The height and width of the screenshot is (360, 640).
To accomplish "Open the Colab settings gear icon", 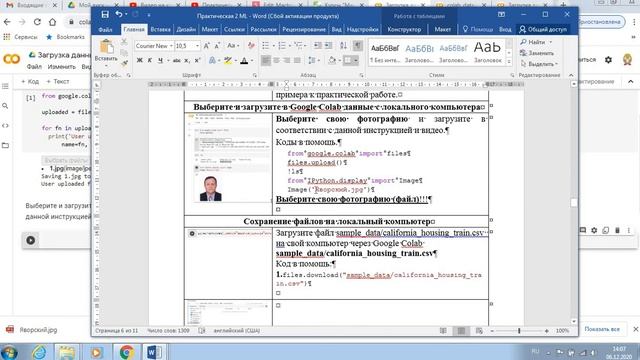I will click(x=608, y=60).
